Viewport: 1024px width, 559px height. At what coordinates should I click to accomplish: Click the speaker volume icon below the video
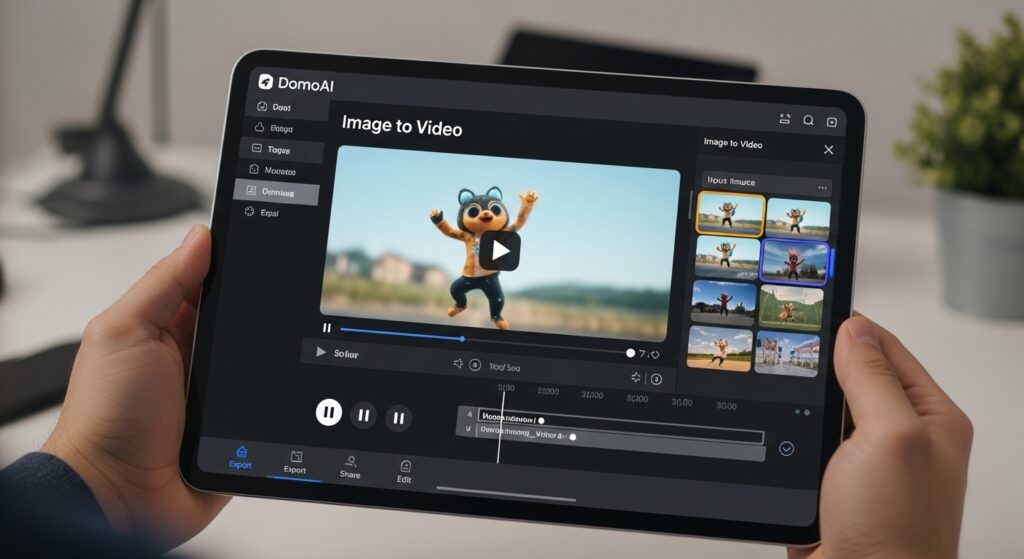458,365
